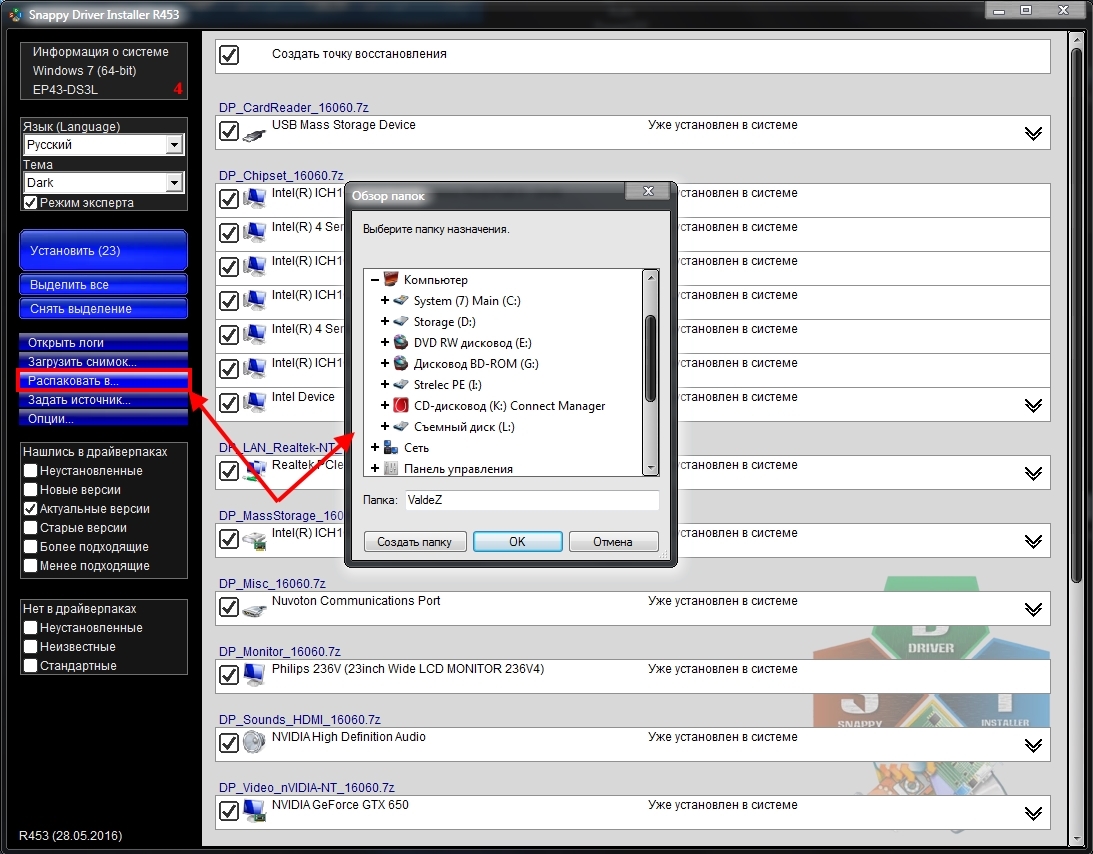Expand the Сеть tree node
This screenshot has height=854, width=1093.
pyautogui.click(x=375, y=448)
